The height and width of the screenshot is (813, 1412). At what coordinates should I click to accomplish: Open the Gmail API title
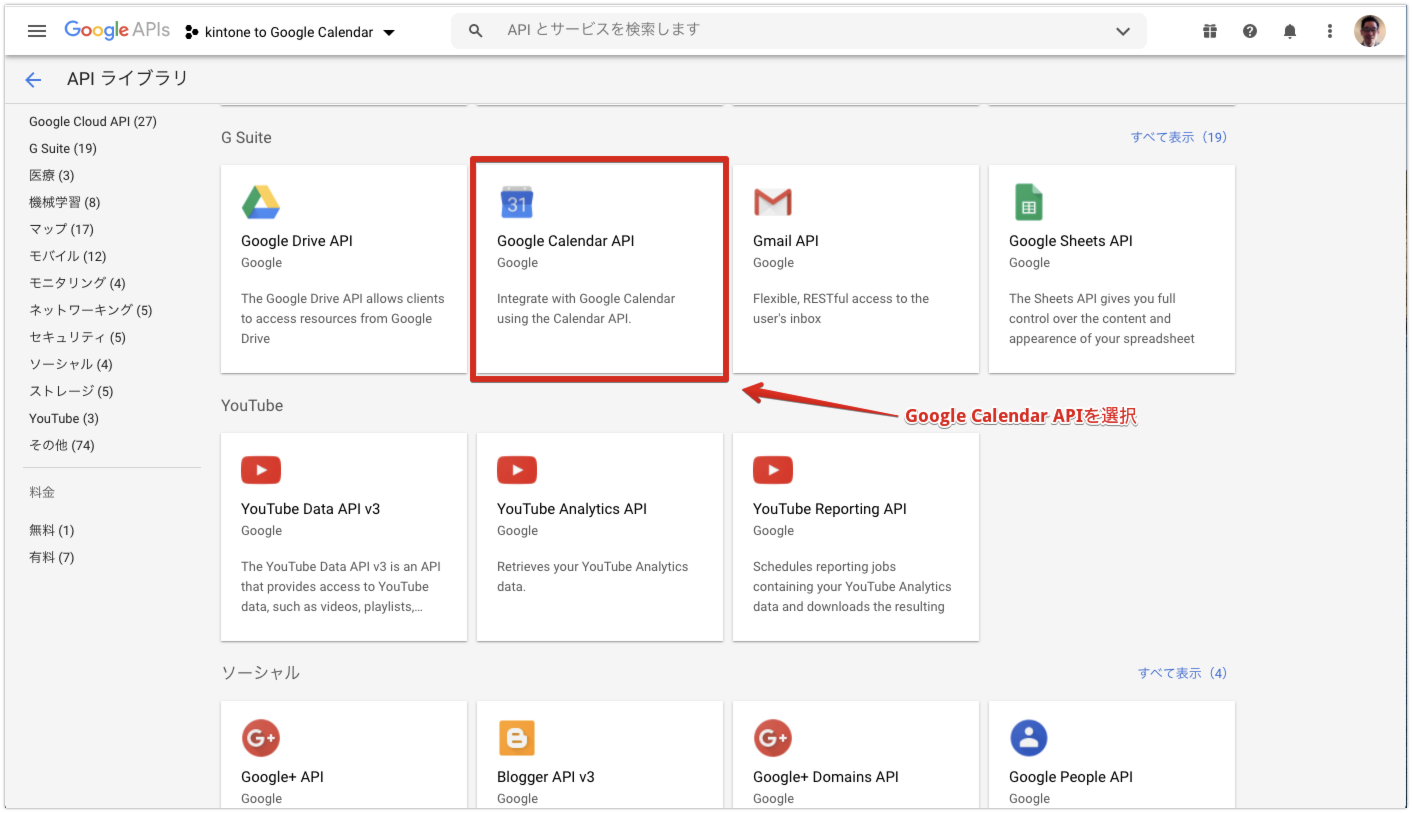click(x=786, y=241)
